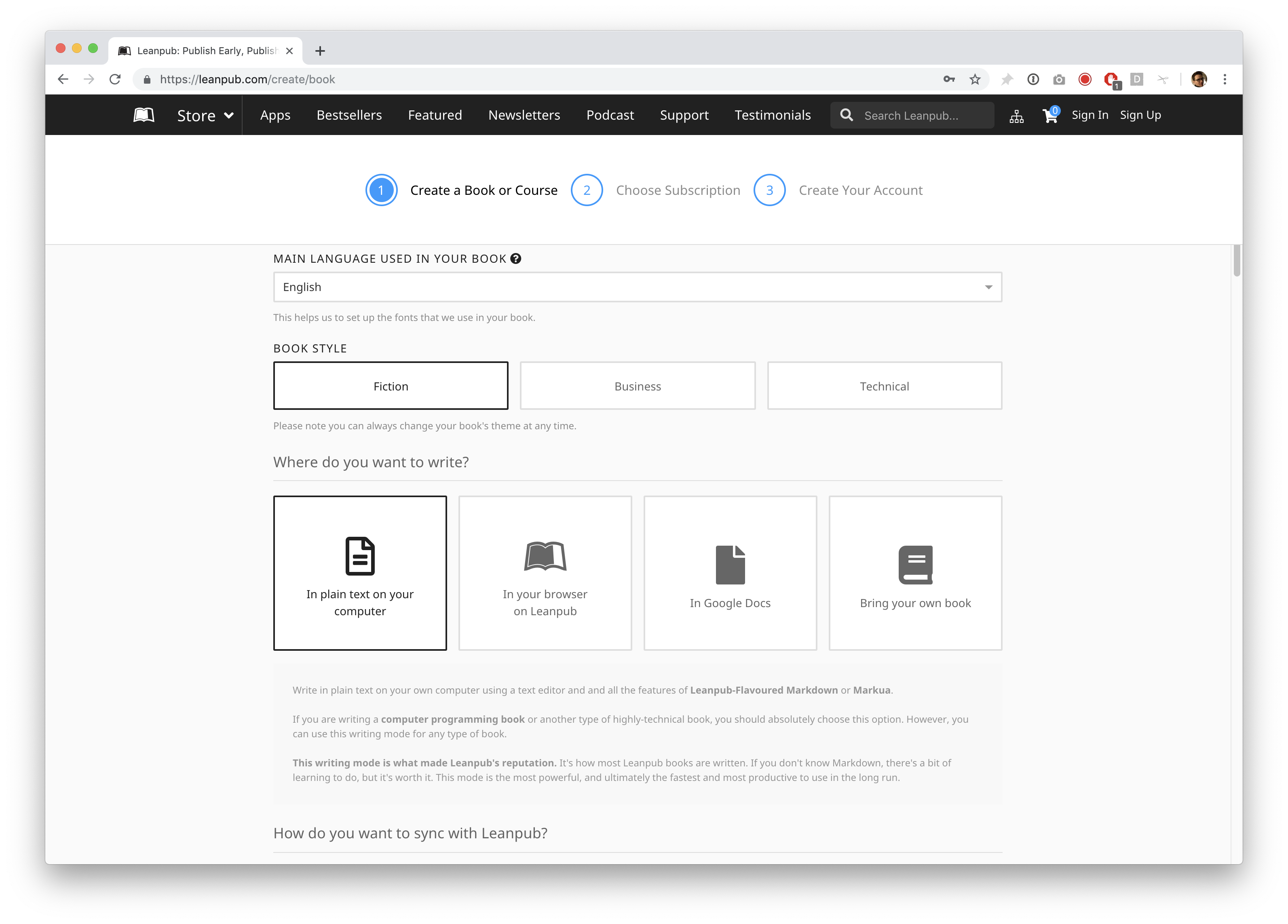The height and width of the screenshot is (924, 1288).
Task: Choose the Technical book style
Action: [884, 386]
